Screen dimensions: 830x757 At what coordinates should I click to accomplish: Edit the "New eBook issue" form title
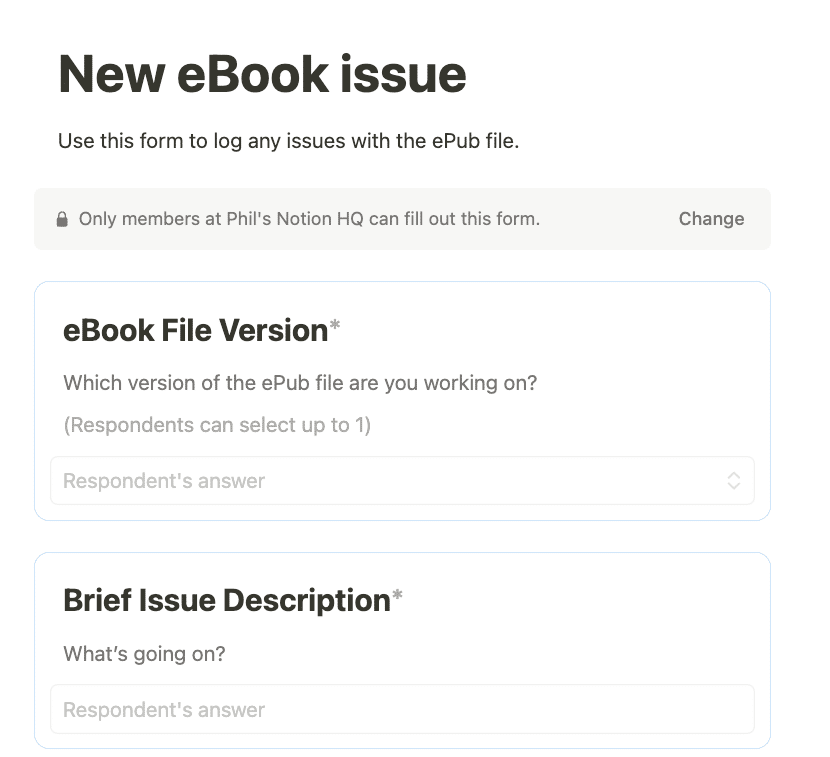262,75
